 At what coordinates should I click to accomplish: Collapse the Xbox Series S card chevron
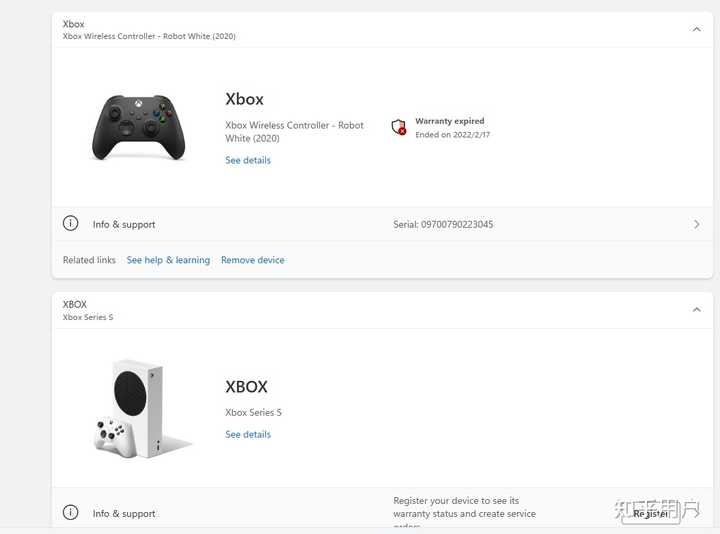coord(696,310)
